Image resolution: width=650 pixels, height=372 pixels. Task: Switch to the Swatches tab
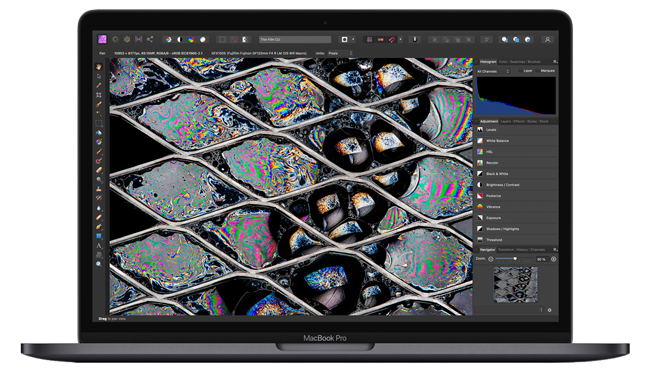point(517,62)
